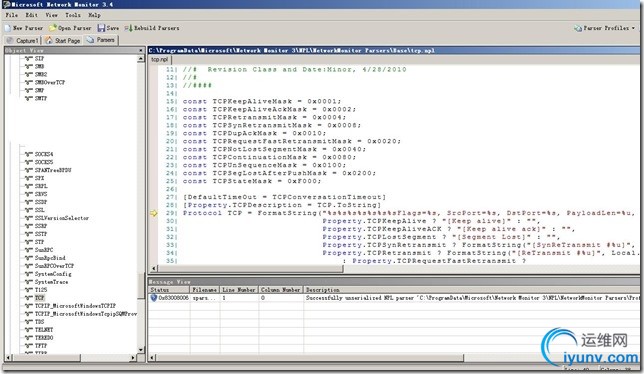
Task: Click the protocol icon next to TDS
Action: click(29, 322)
